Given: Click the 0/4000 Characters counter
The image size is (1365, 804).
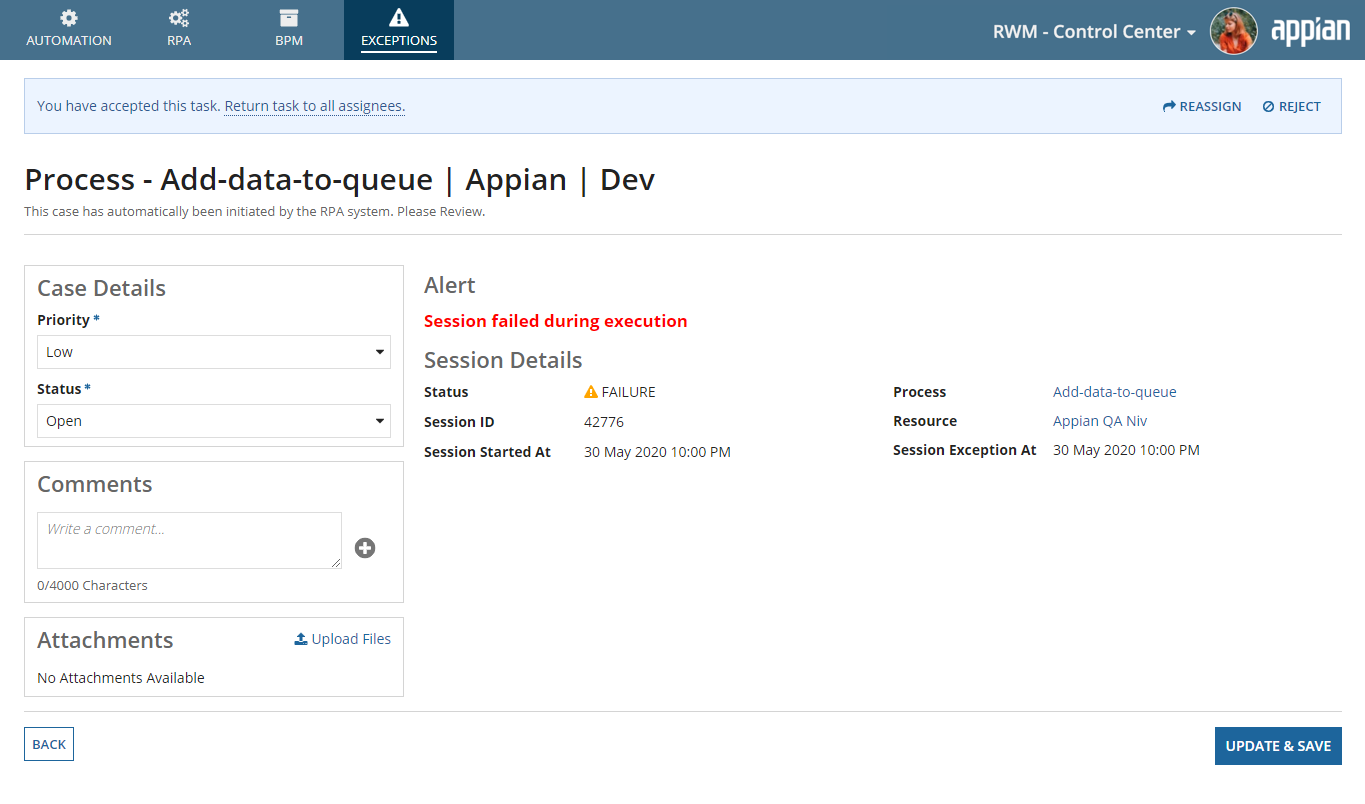Looking at the screenshot, I should click(x=92, y=585).
